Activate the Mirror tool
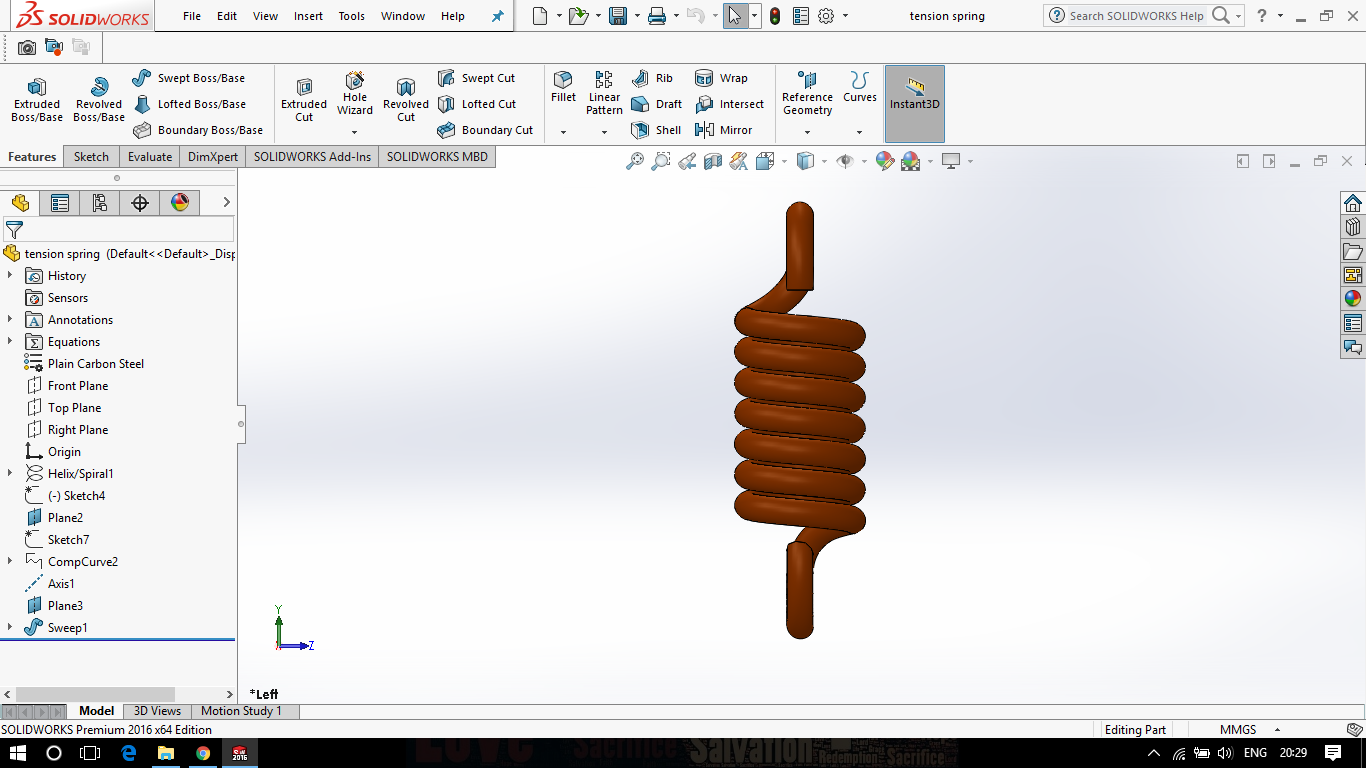Image resolution: width=1366 pixels, height=768 pixels. 723,130
